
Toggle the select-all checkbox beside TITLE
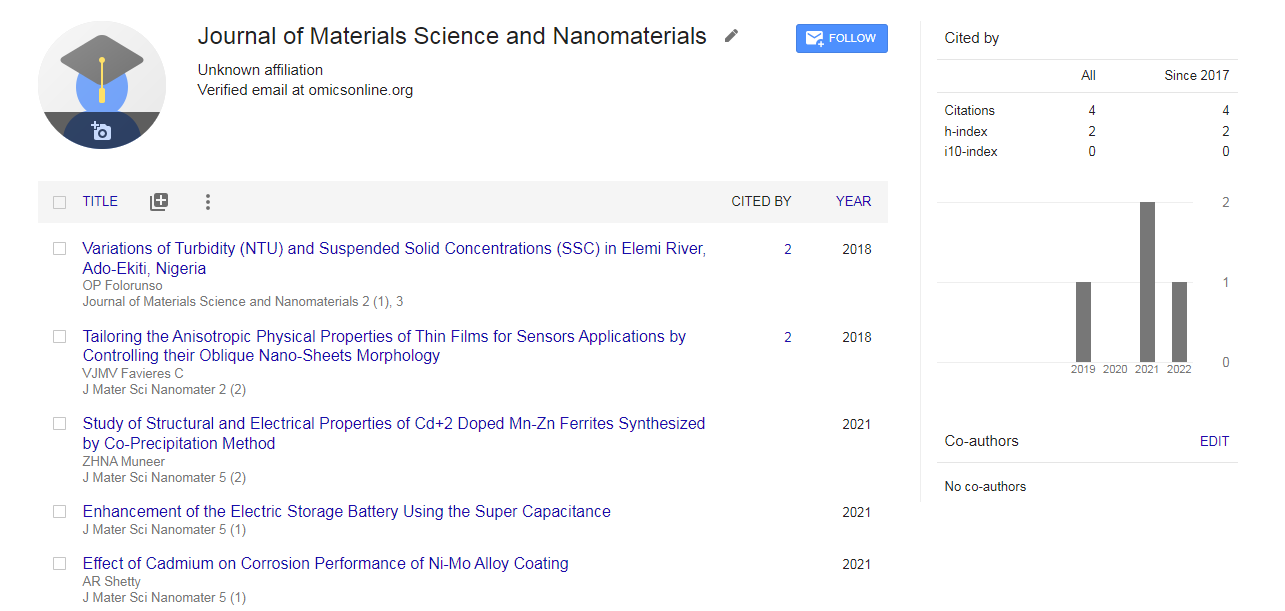[60, 202]
